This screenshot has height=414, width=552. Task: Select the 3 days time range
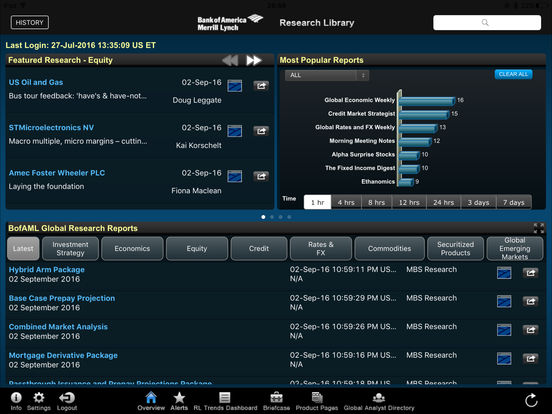coord(478,202)
